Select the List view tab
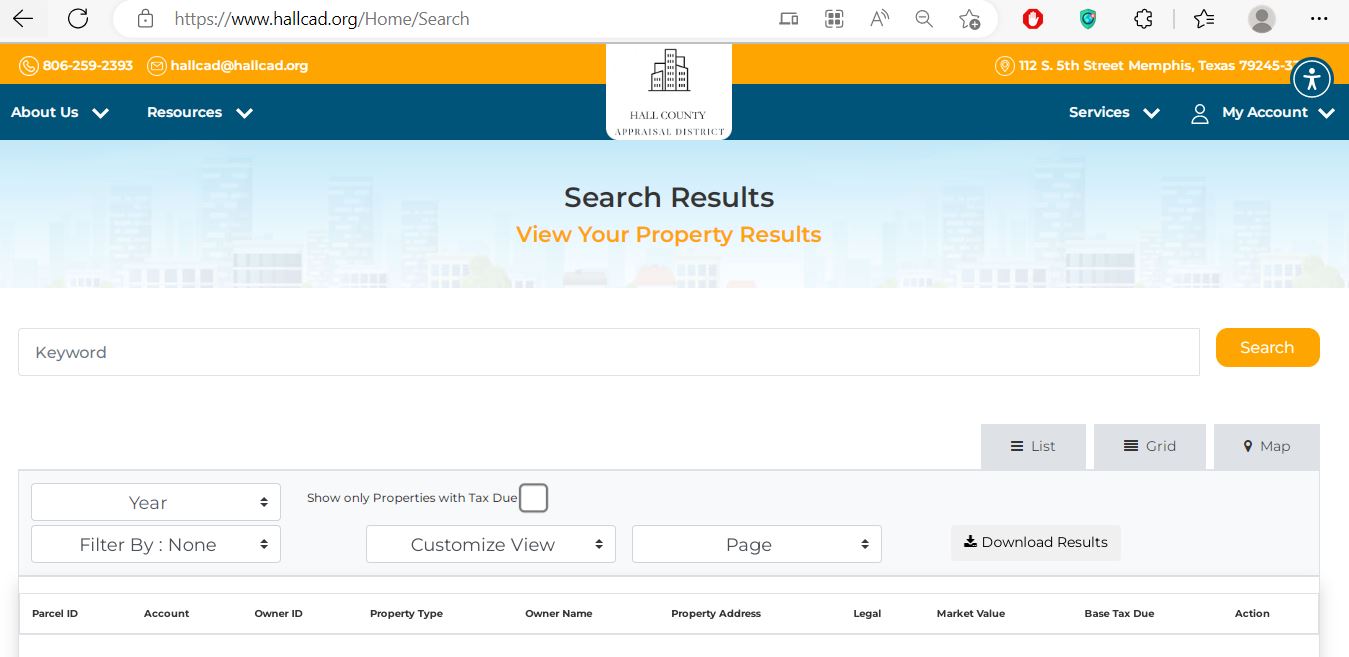This screenshot has width=1349, height=657. 1033,447
